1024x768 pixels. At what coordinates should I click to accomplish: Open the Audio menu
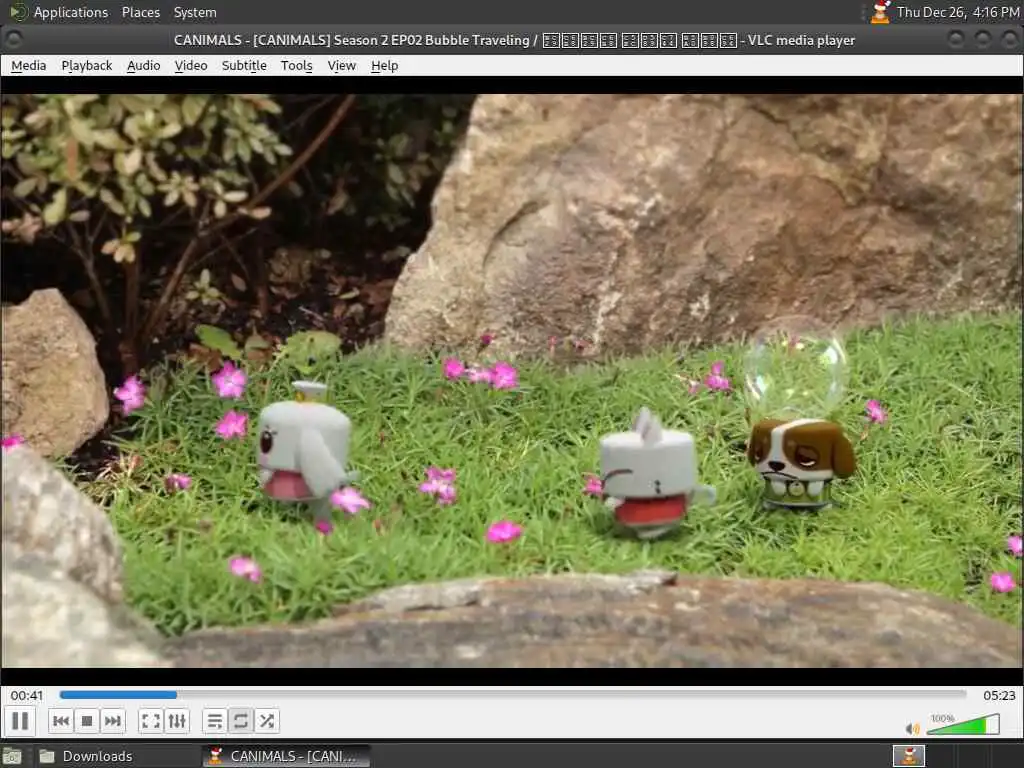click(x=144, y=65)
